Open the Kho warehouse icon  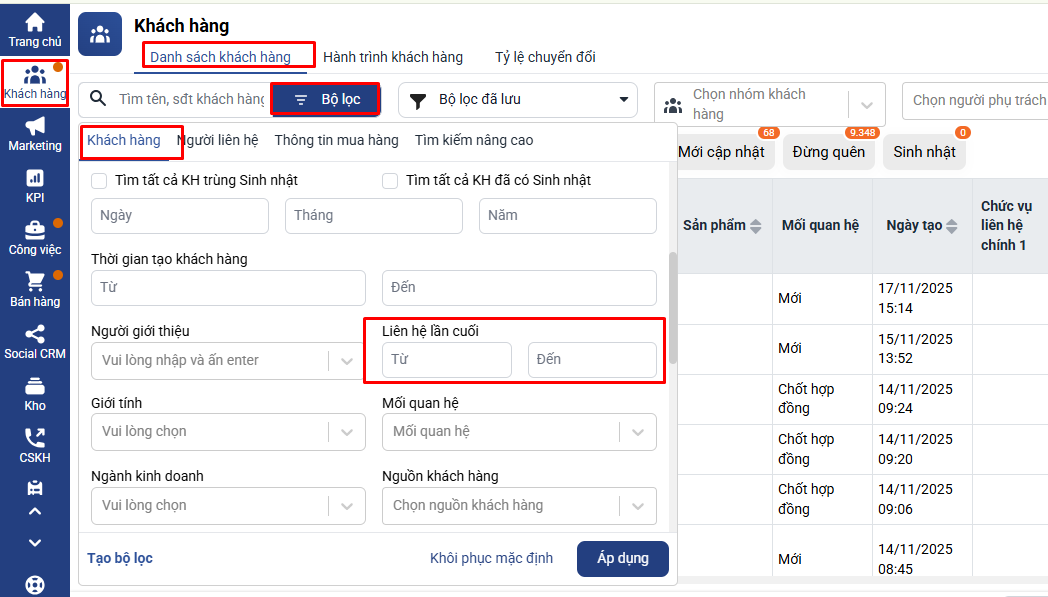35,392
